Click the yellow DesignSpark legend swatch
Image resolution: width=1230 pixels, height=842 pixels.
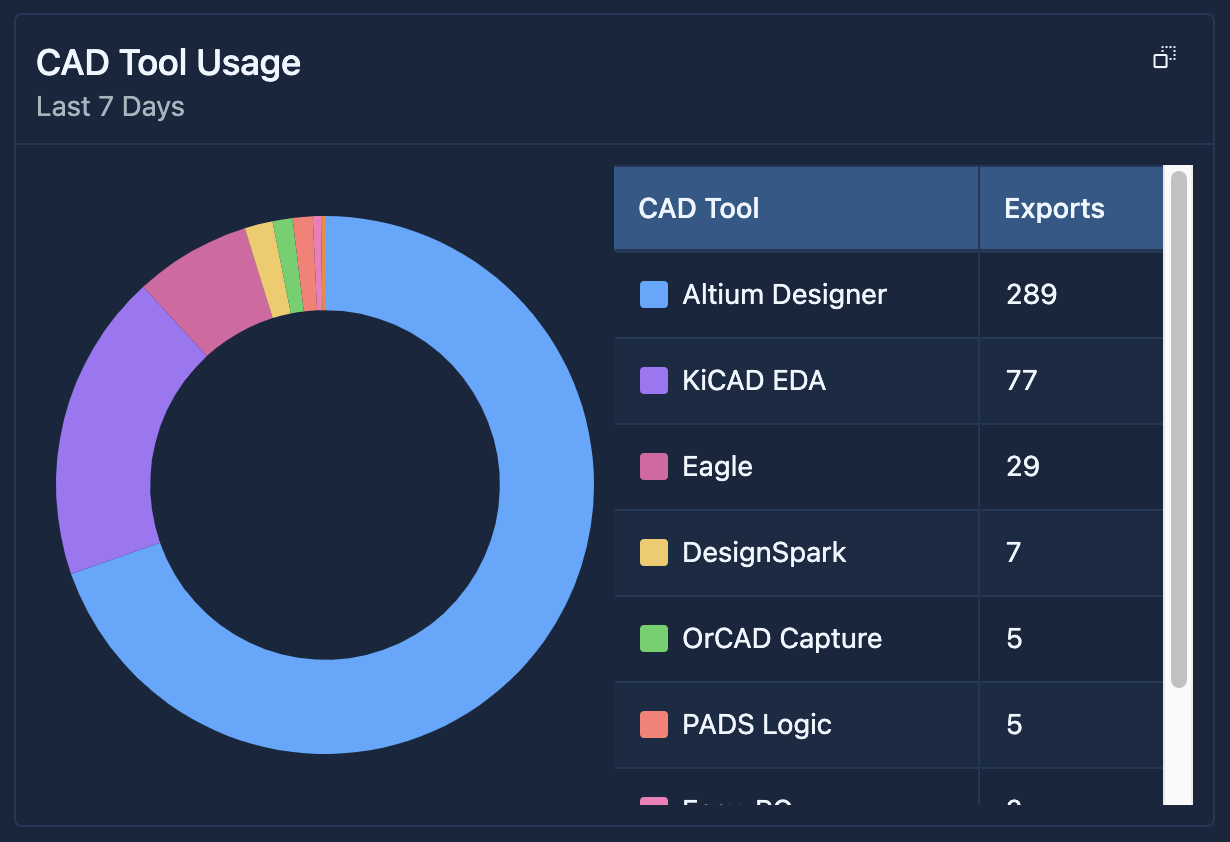[x=654, y=553]
